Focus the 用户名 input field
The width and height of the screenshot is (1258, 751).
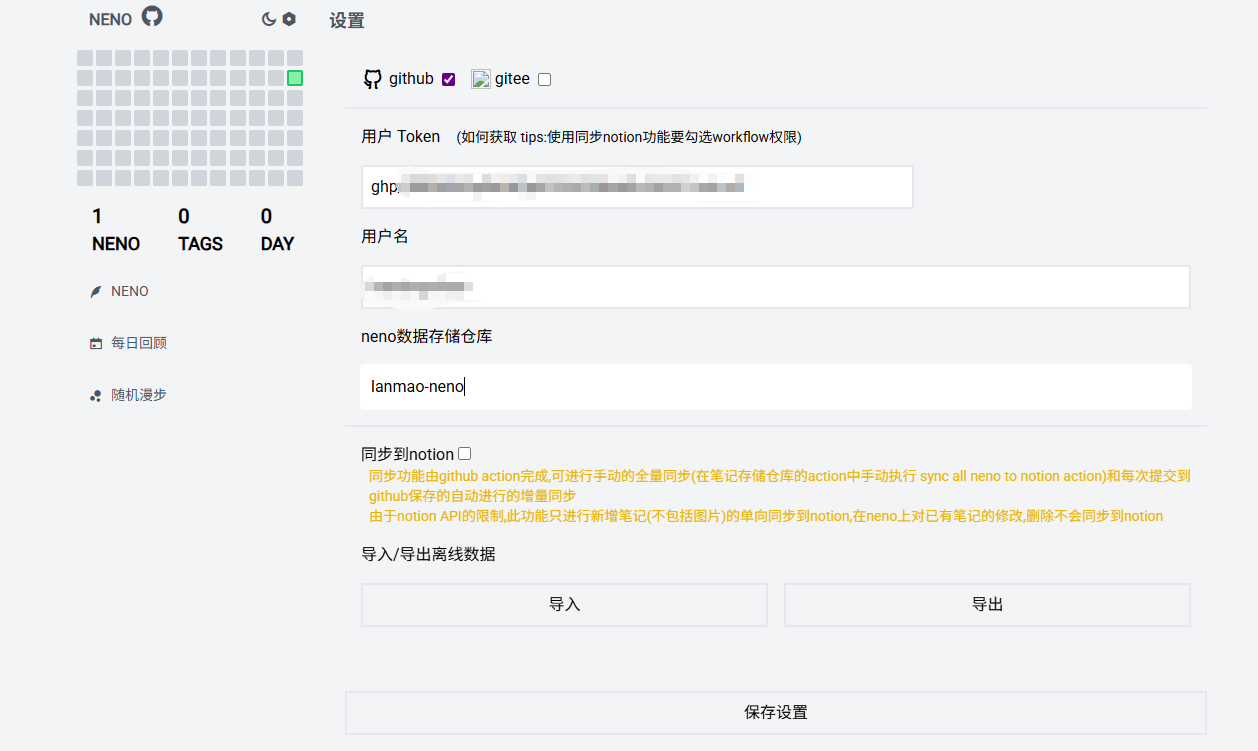pyautogui.click(x=776, y=287)
